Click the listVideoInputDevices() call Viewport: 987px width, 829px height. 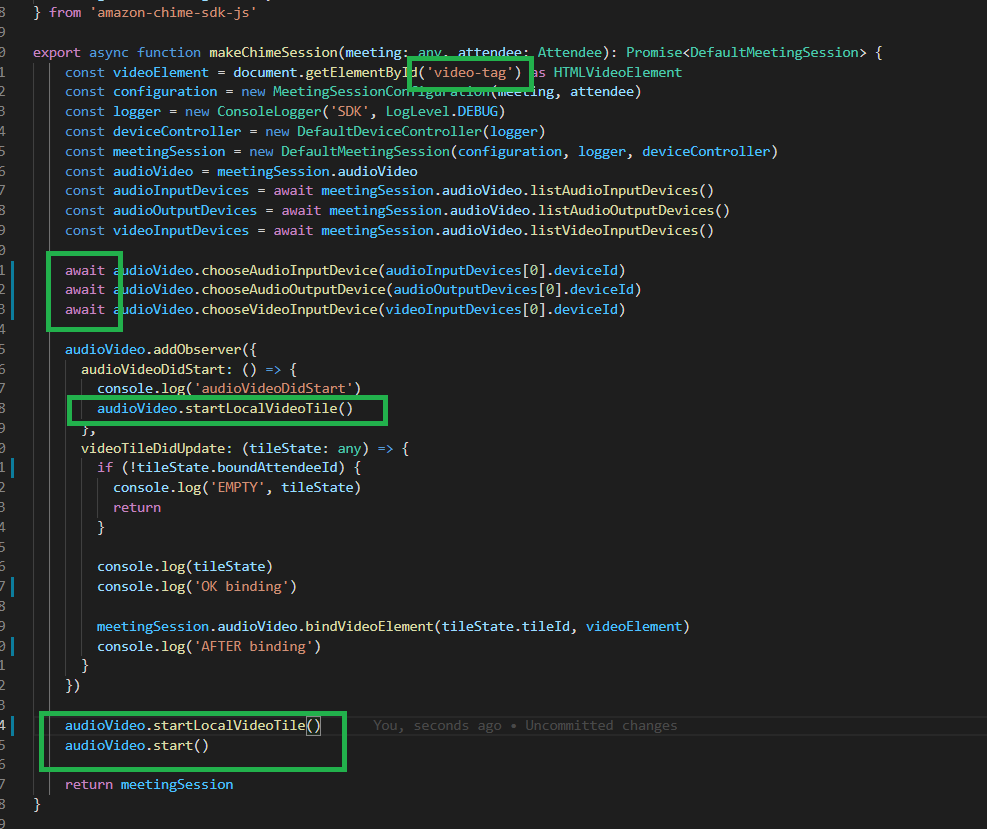coord(622,231)
